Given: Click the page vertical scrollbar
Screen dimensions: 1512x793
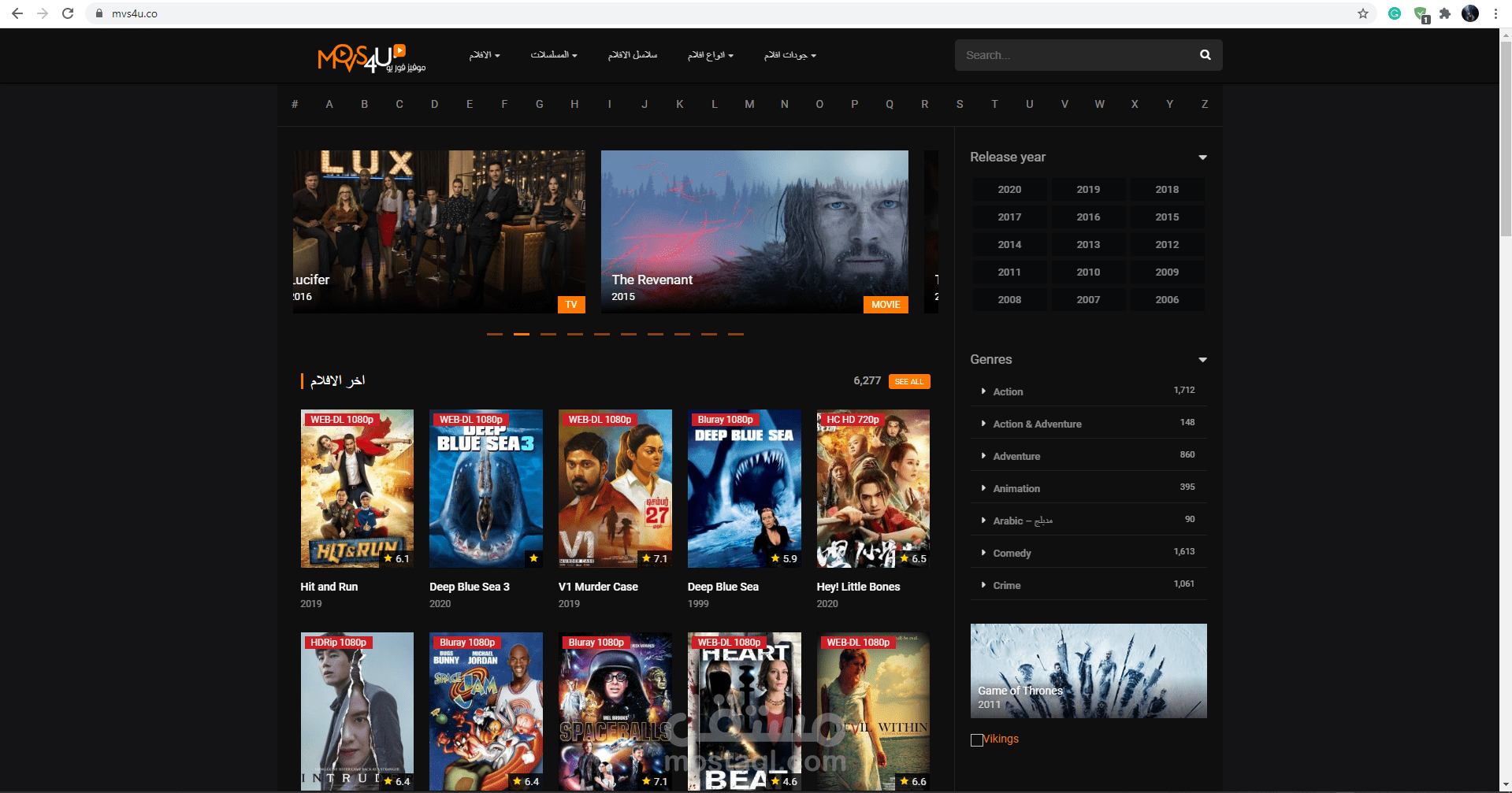Looking at the screenshot, I should click(1505, 138).
